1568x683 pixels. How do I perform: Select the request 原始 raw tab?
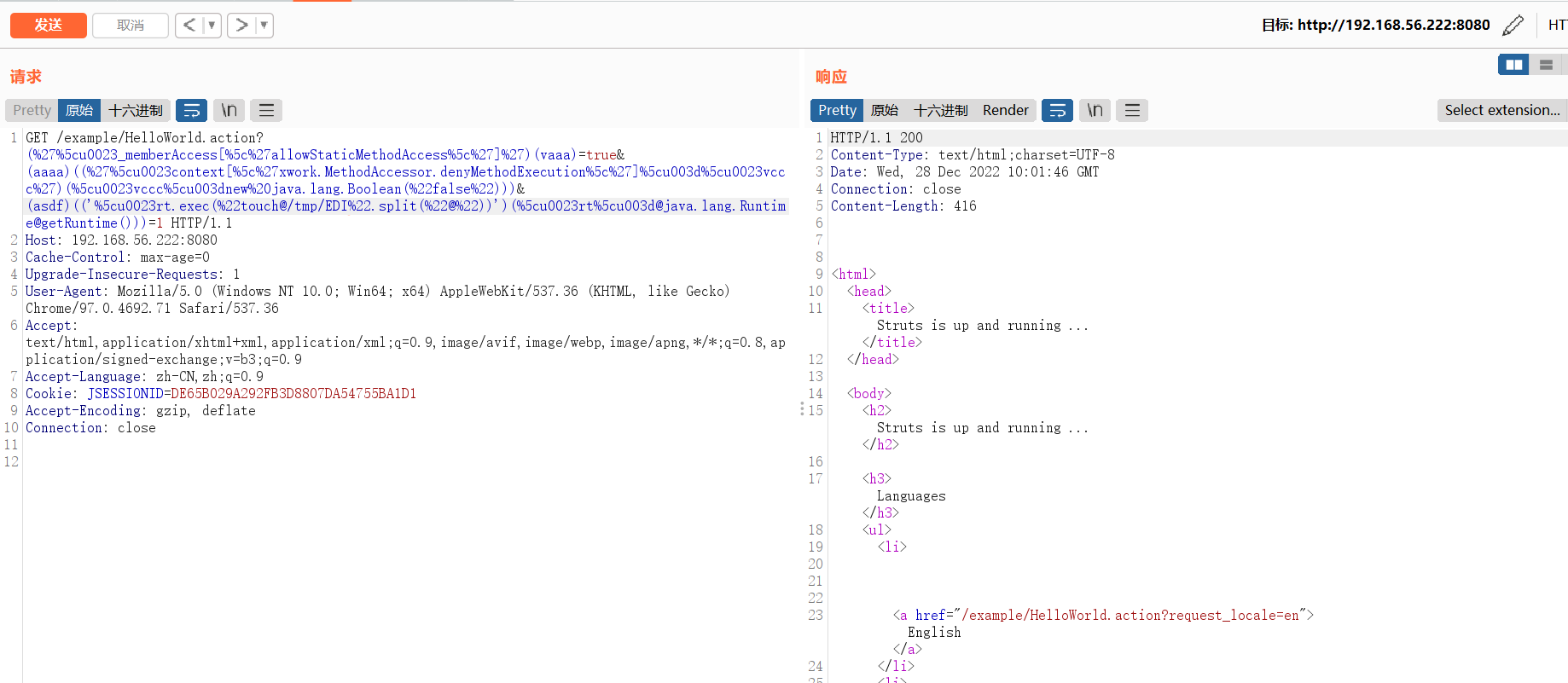pos(79,110)
